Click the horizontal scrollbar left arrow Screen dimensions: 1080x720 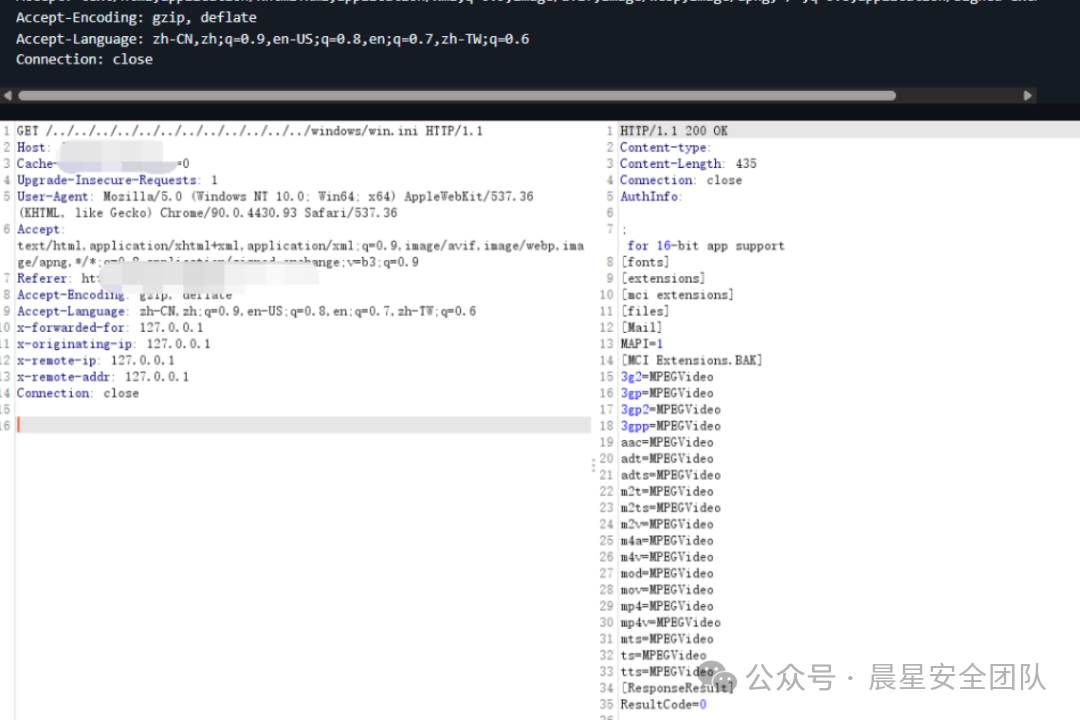[x=8, y=96]
